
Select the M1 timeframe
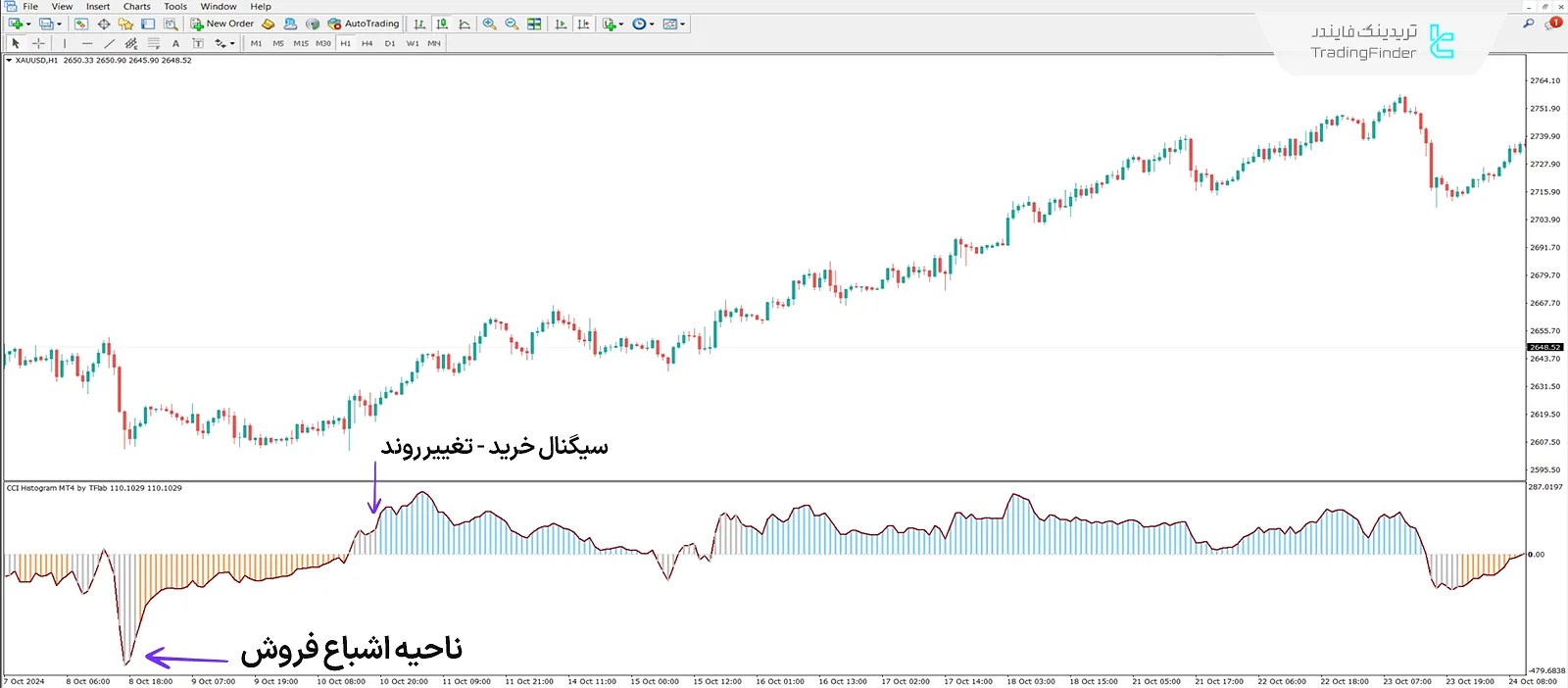point(256,43)
